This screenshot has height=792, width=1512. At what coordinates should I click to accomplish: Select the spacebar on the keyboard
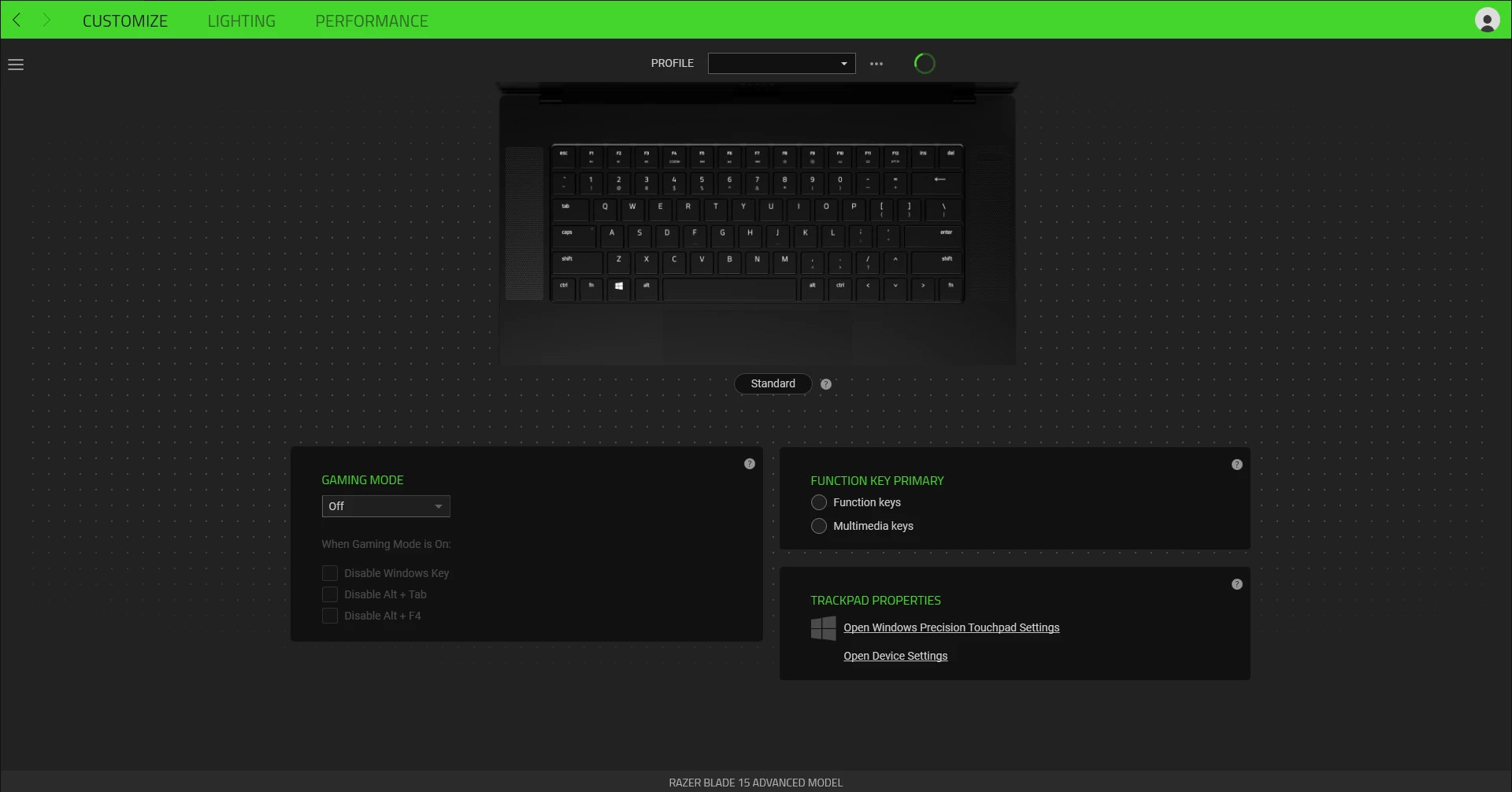729,289
